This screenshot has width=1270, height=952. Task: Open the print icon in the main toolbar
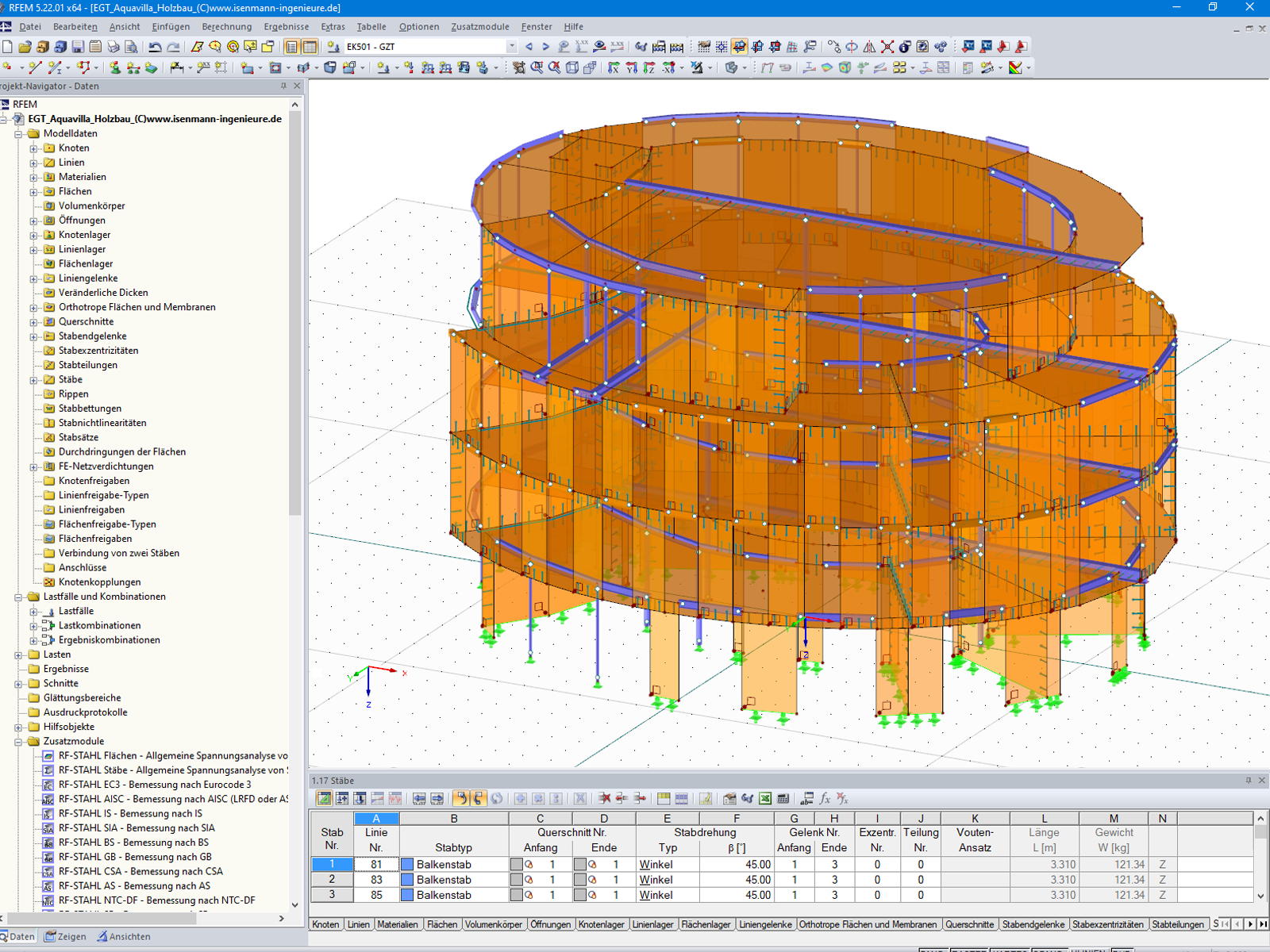click(114, 46)
